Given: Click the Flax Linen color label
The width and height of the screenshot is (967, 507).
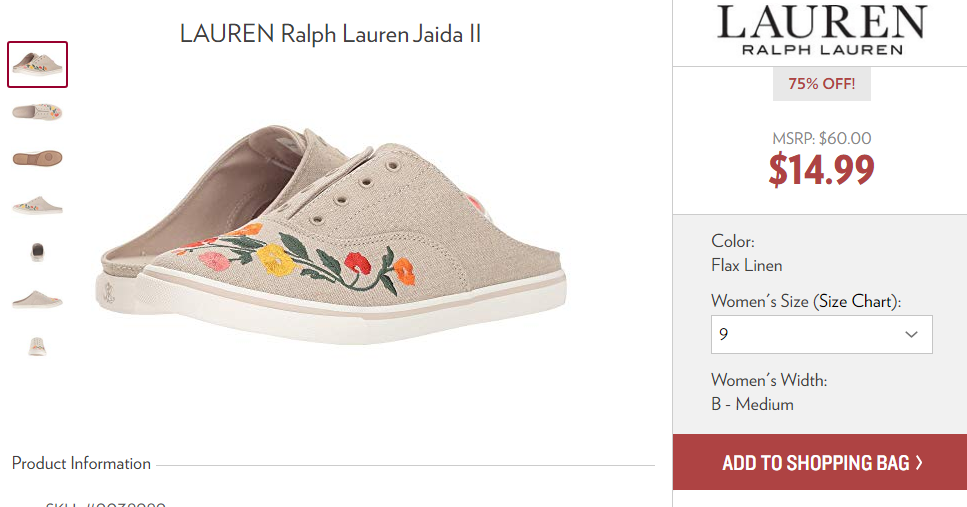Looking at the screenshot, I should tap(747, 265).
